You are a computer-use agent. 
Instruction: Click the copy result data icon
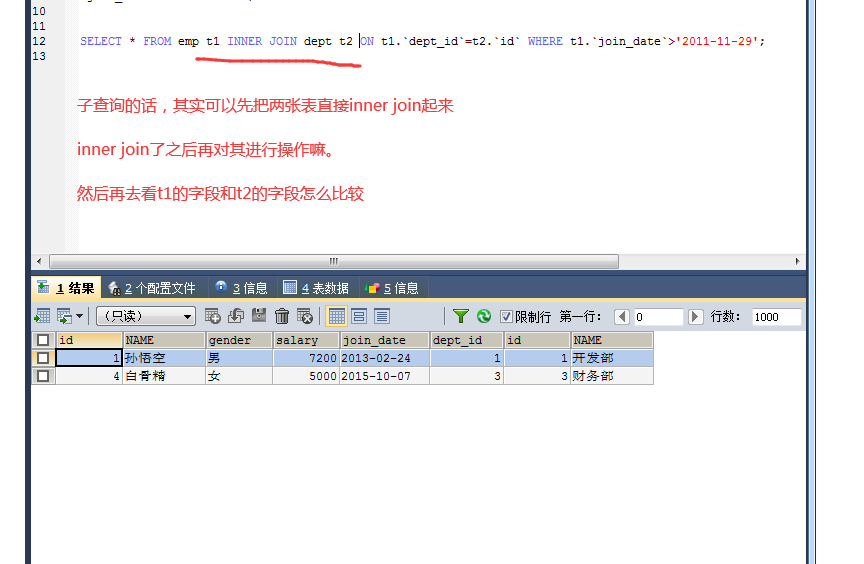pyautogui.click(x=64, y=316)
